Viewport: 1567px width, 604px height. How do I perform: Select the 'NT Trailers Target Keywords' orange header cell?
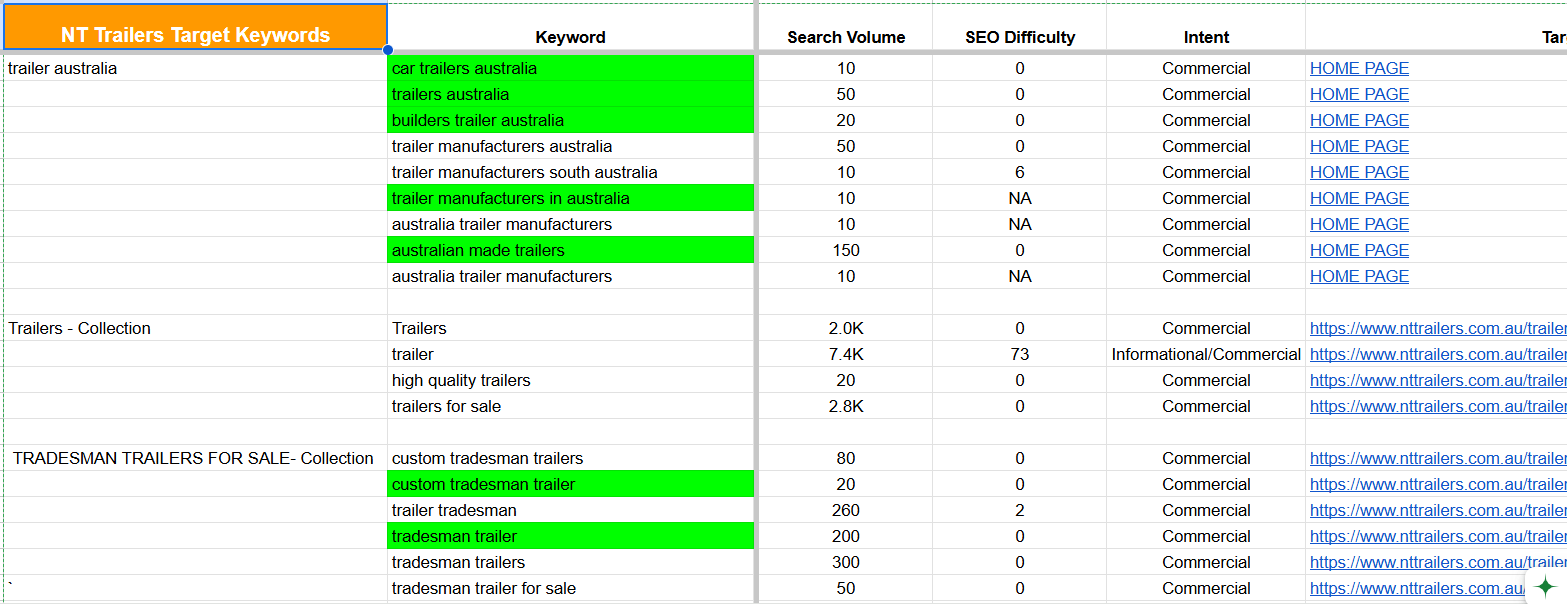pyautogui.click(x=195, y=27)
